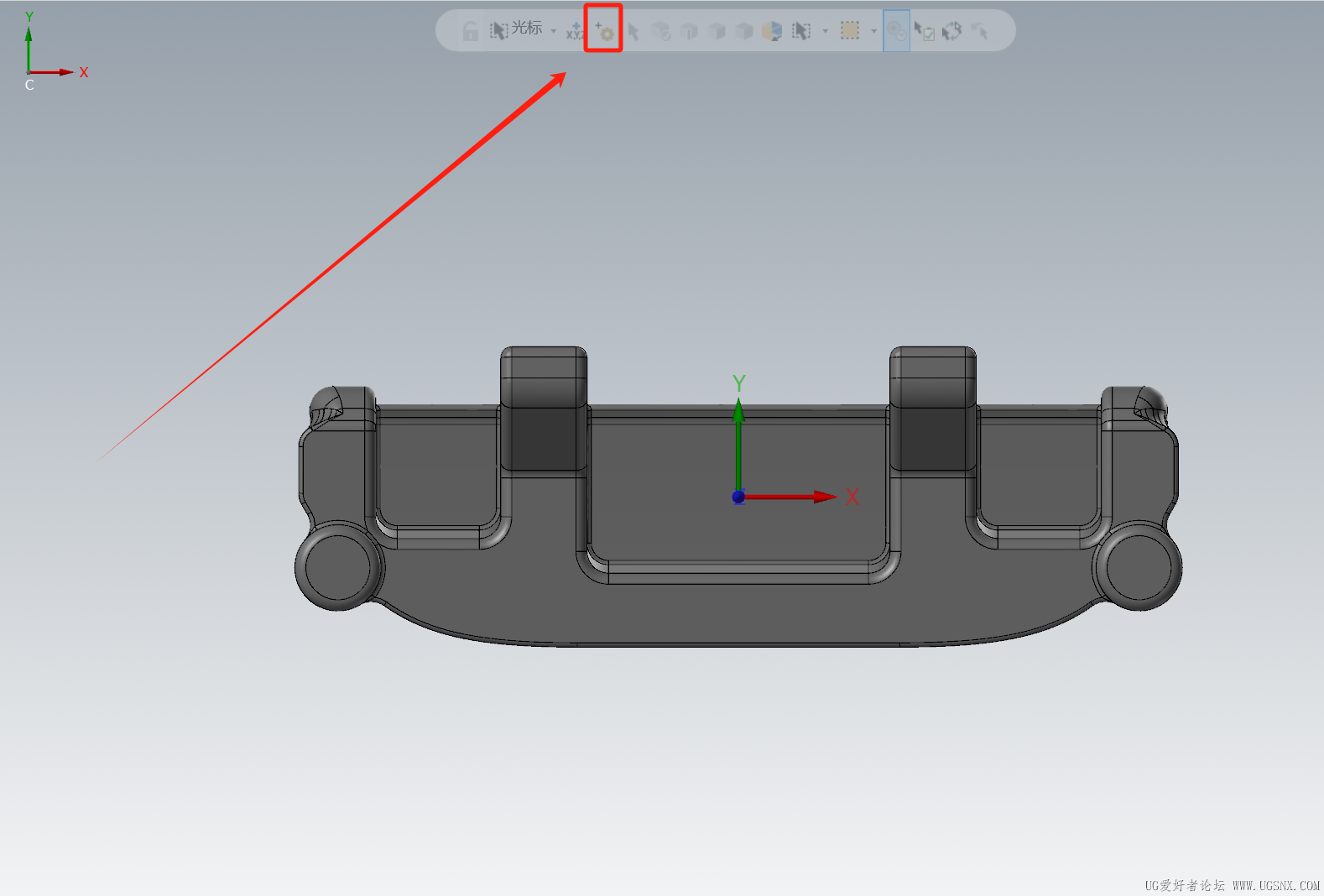The width and height of the screenshot is (1324, 896).
Task: Expand the dropdown next to the dashed rectangle icon
Action: [874, 31]
